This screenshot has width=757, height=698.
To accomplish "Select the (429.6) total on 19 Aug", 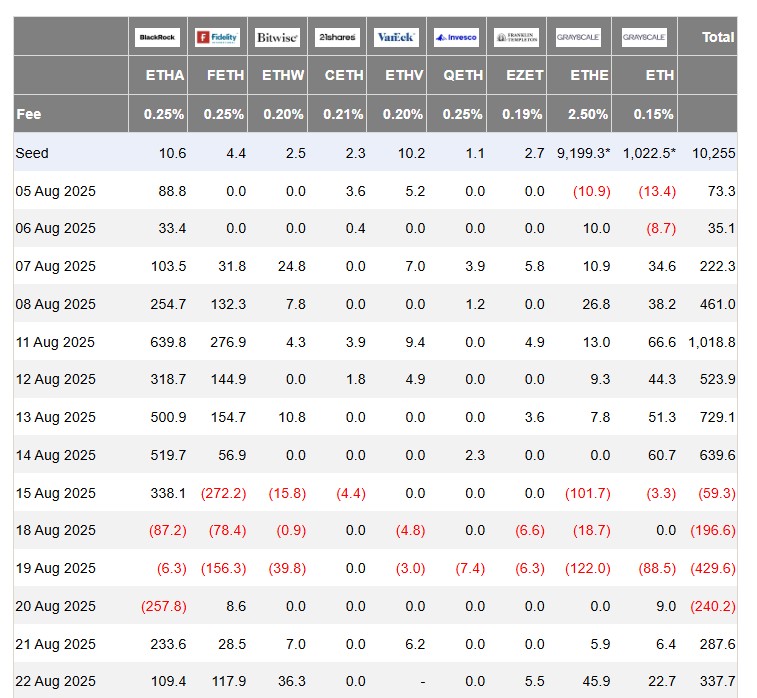I will 713,568.
